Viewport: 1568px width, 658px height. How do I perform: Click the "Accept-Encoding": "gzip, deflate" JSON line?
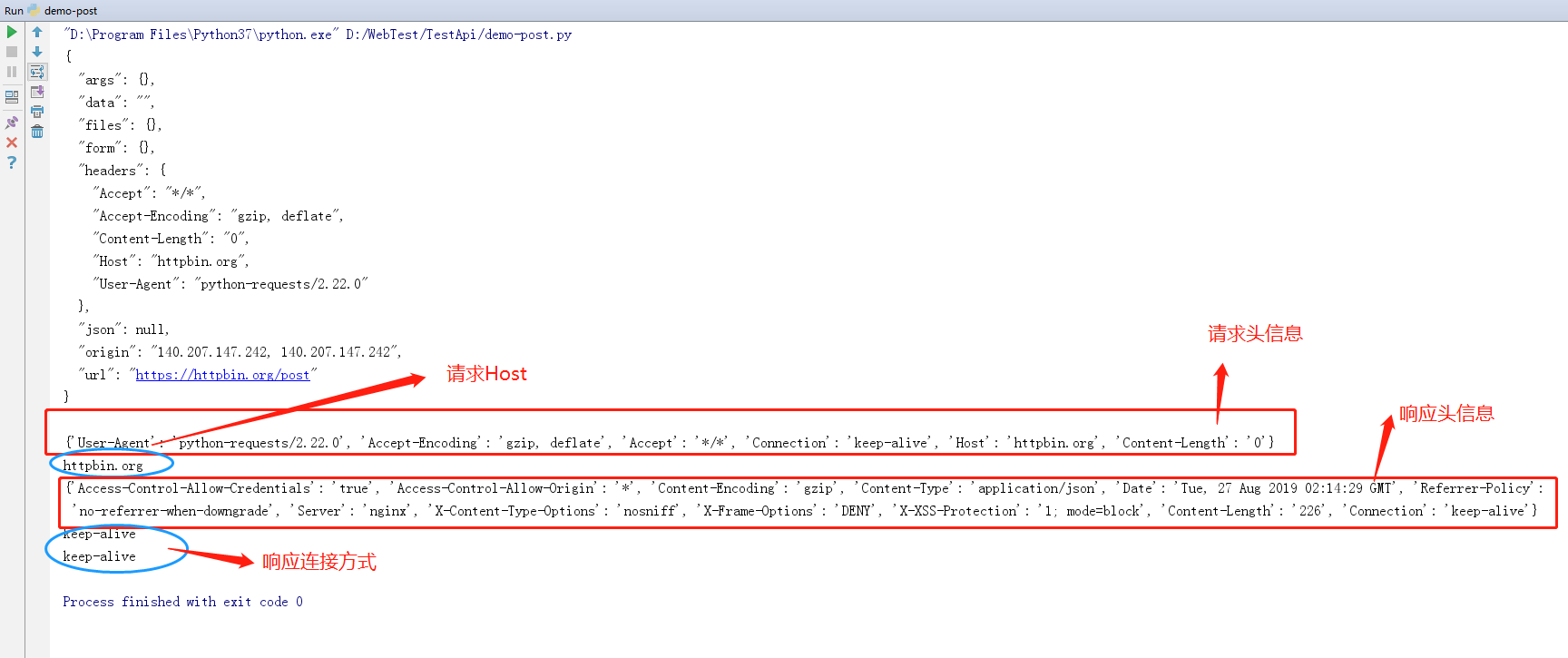click(x=218, y=216)
